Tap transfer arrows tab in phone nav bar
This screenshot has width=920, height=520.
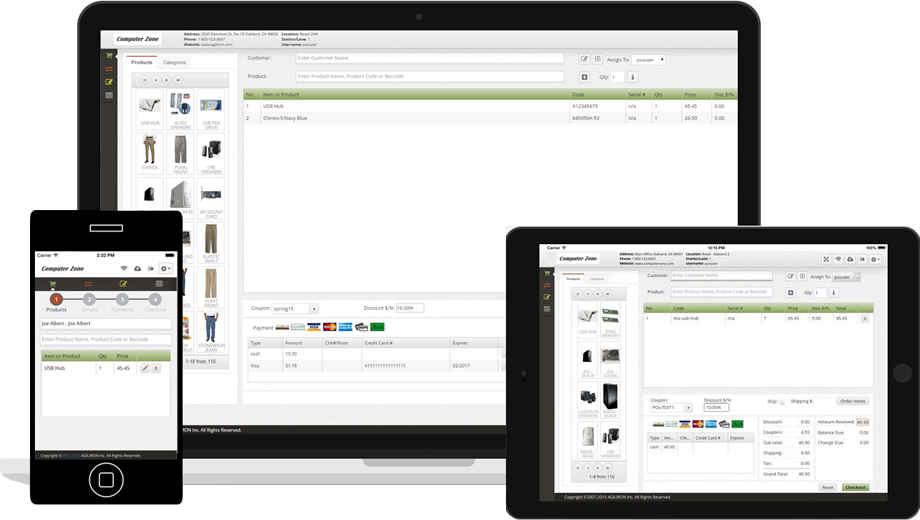[88, 284]
